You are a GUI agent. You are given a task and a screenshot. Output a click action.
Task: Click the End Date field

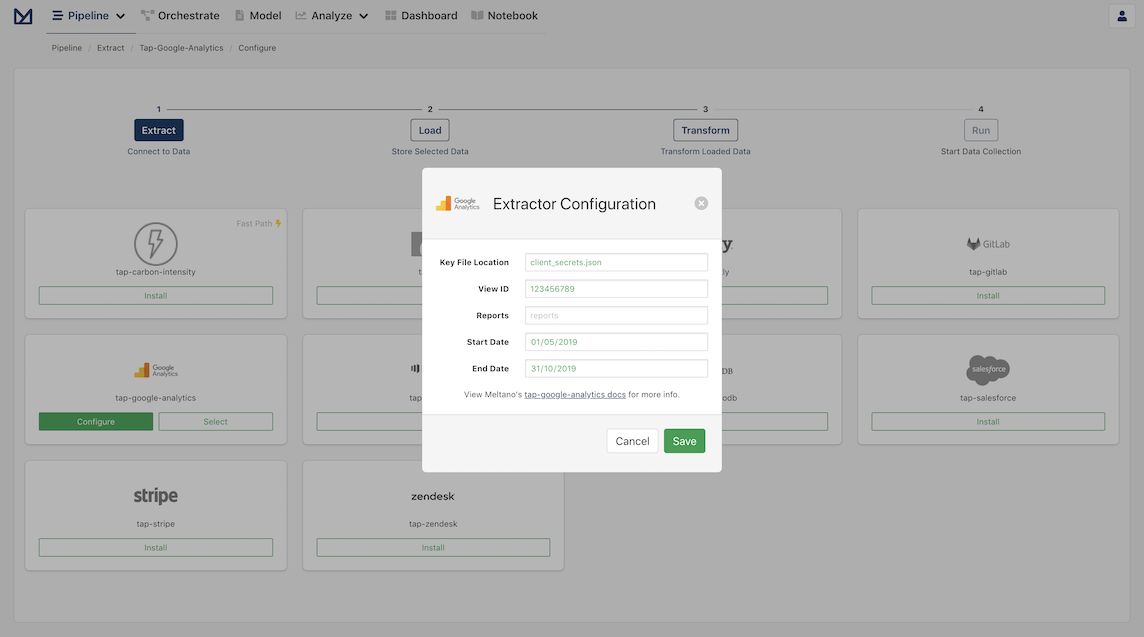pos(616,368)
